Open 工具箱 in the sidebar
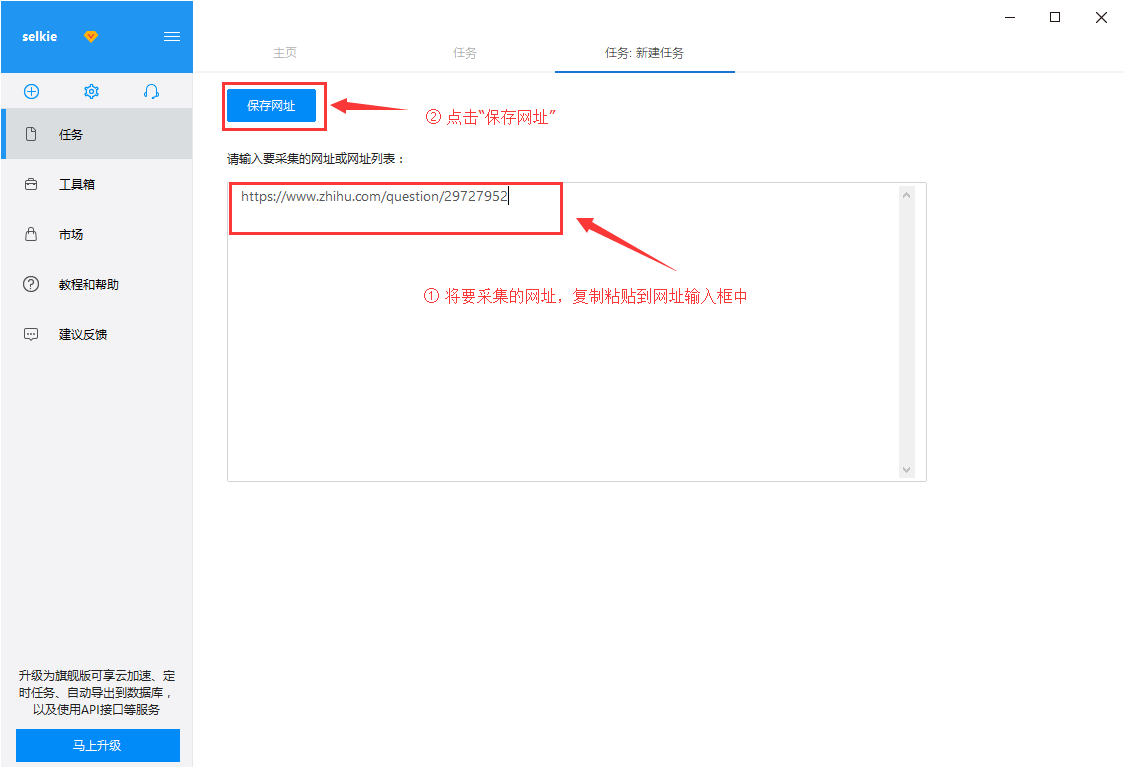This screenshot has width=1125, height=768. click(x=97, y=184)
